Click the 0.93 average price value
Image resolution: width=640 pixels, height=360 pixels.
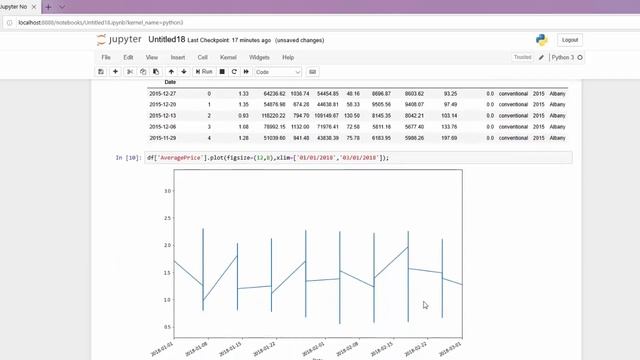coord(243,116)
